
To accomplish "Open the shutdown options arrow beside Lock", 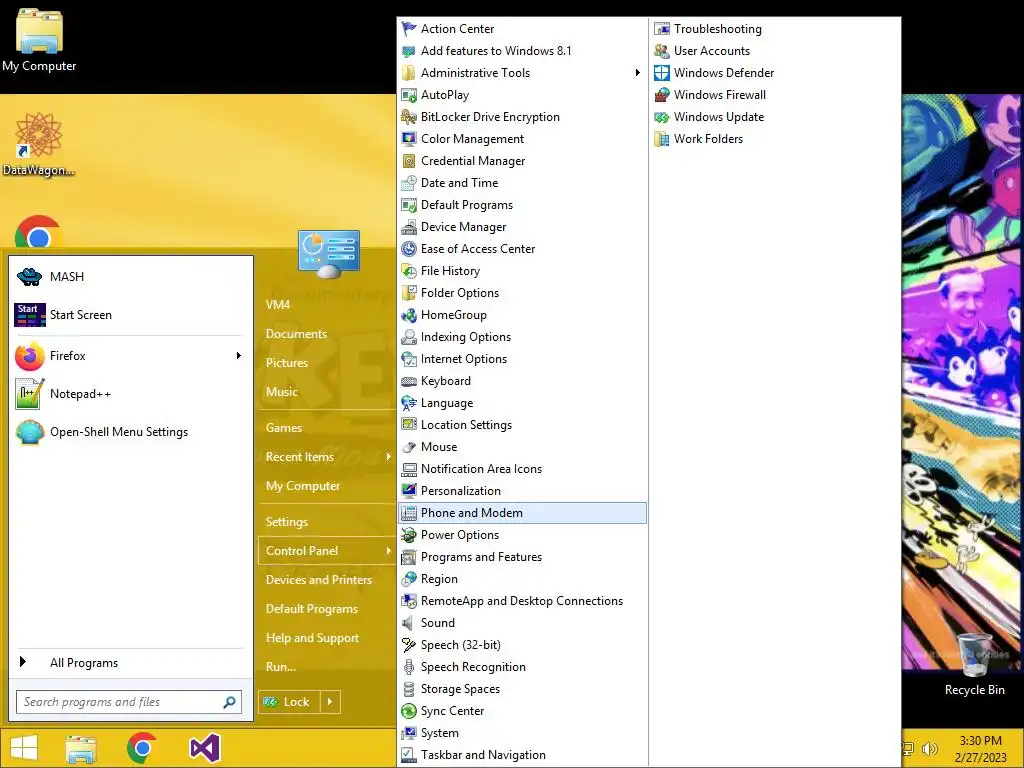I will 330,702.
